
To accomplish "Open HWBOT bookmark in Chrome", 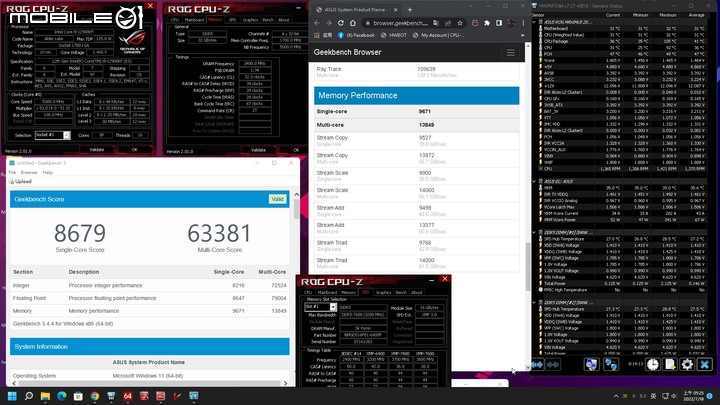I will pyautogui.click(x=394, y=35).
